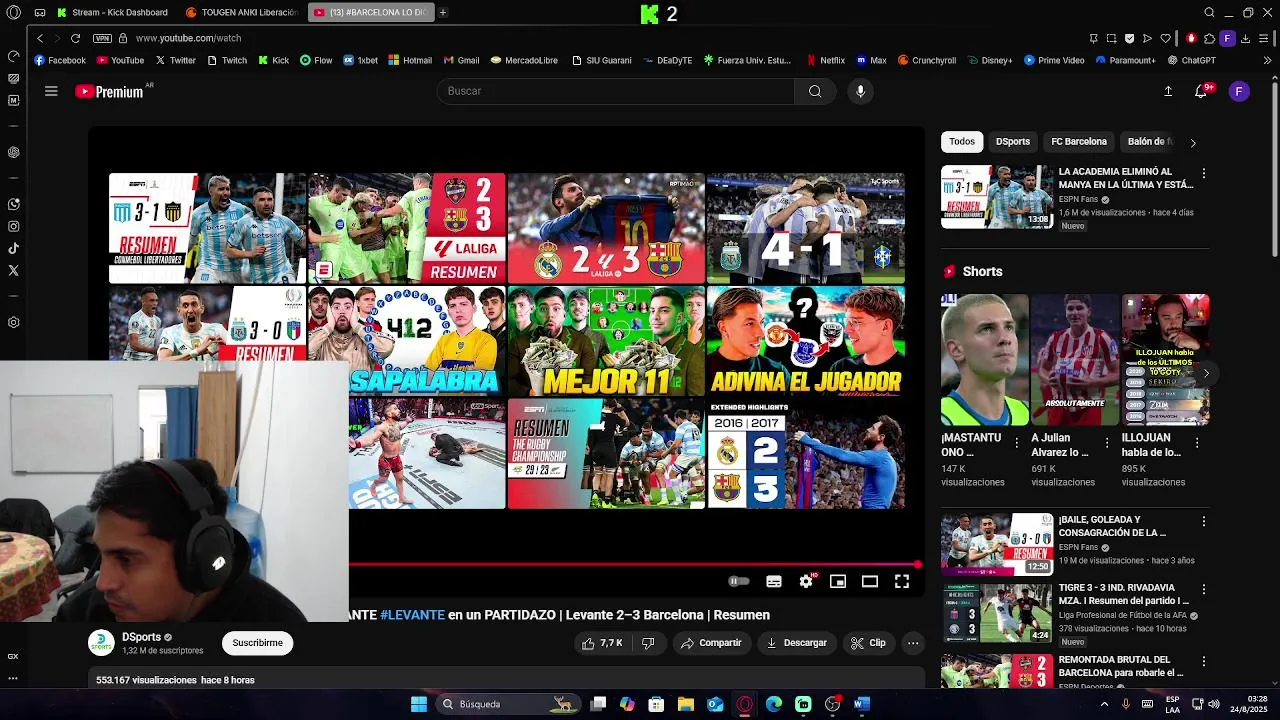The width and height of the screenshot is (1280, 720).
Task: Open Windows Start menu
Action: point(419,704)
